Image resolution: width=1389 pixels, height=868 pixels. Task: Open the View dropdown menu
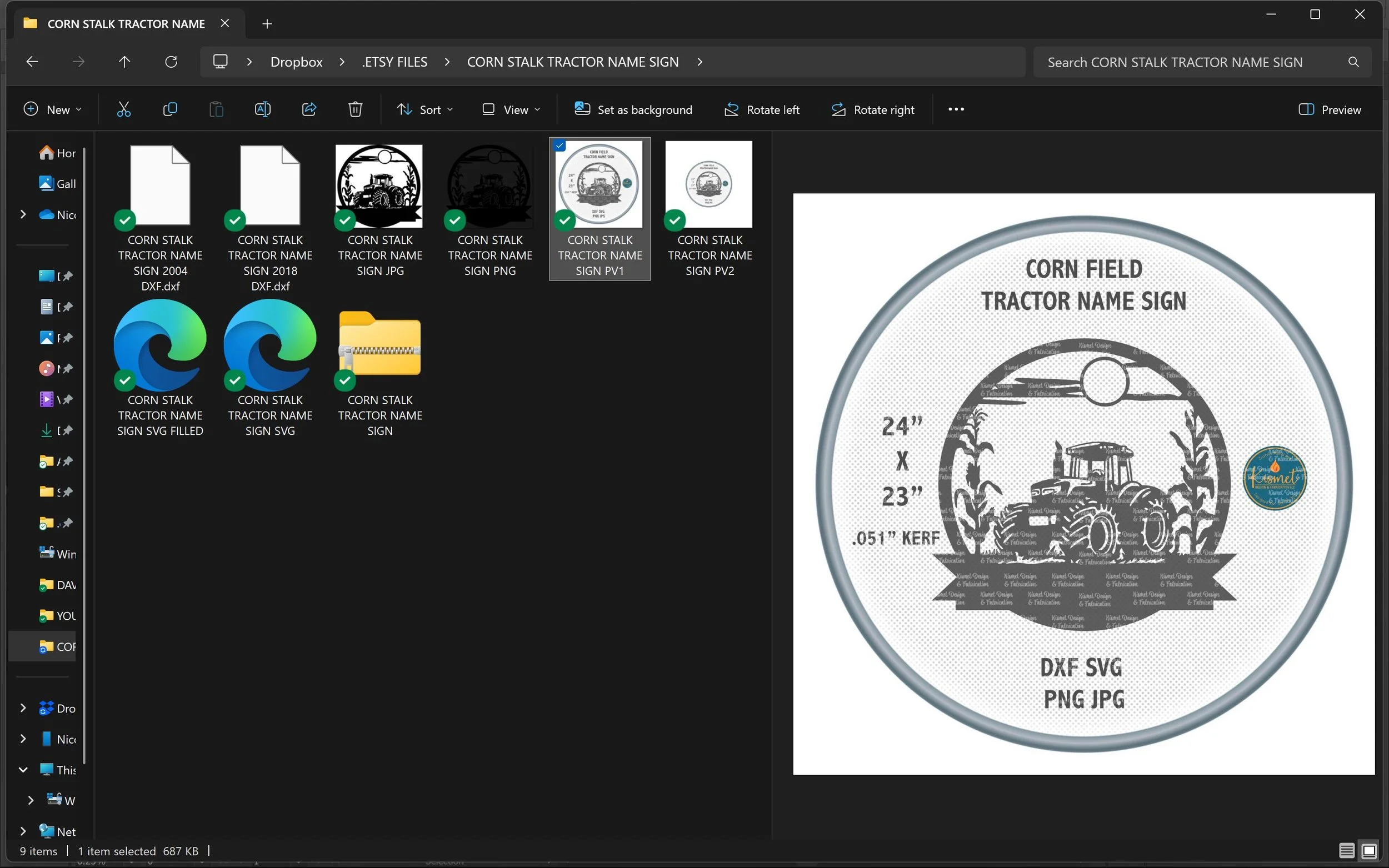[511, 109]
